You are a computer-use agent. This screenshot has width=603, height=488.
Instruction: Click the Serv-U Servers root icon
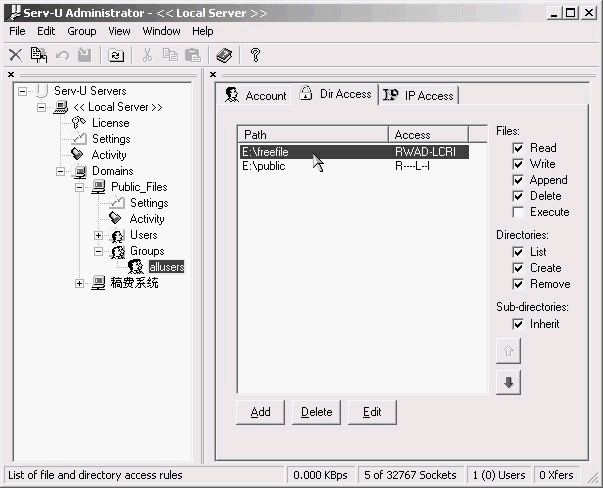42,91
